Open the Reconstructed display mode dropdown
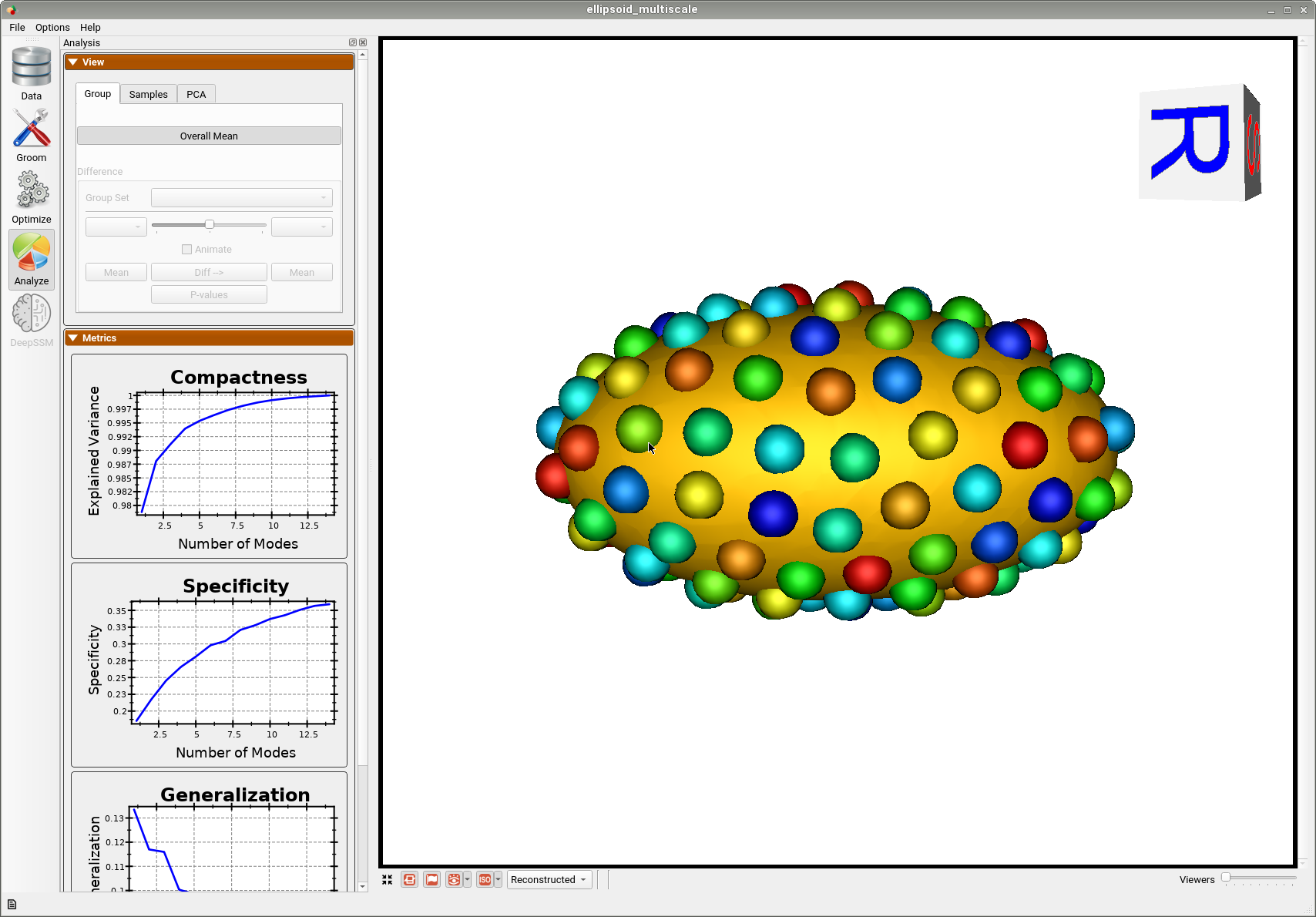The width and height of the screenshot is (1316, 917). [x=549, y=879]
